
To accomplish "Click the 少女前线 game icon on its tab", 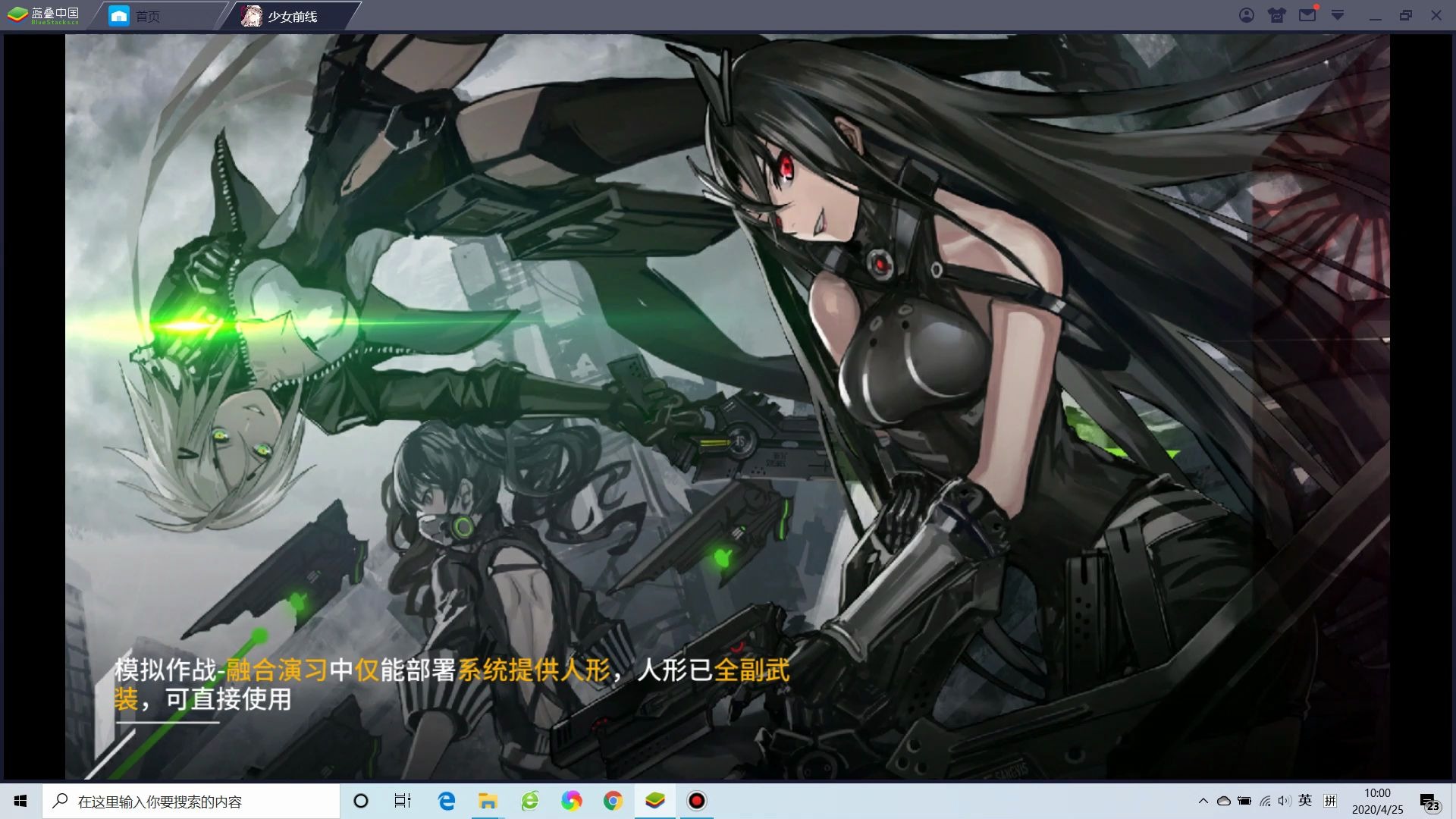I will coord(251,14).
